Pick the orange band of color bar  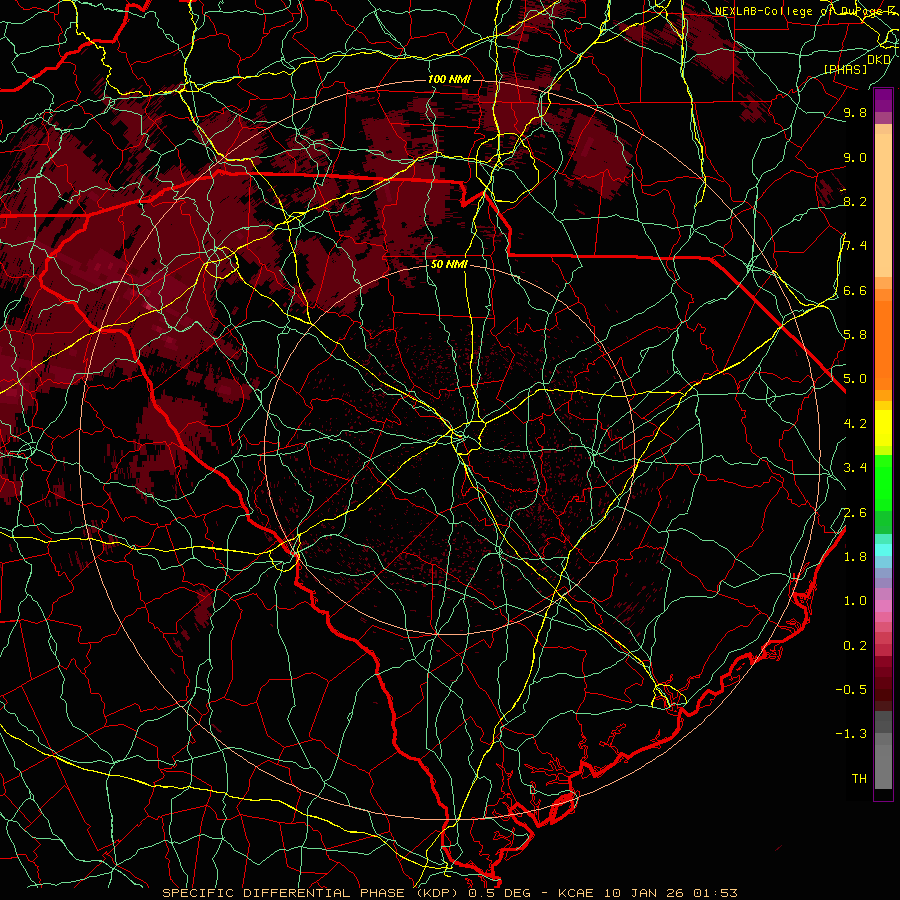point(883,345)
